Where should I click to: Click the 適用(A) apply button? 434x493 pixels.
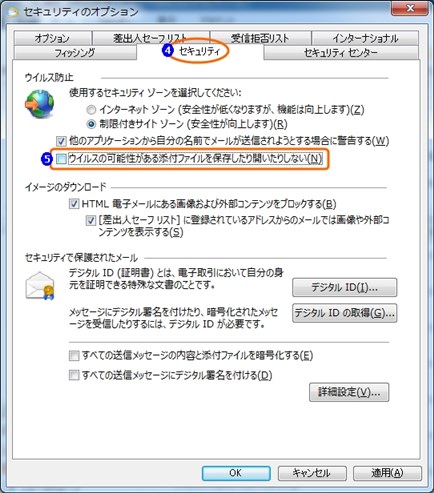pyautogui.click(x=387, y=473)
